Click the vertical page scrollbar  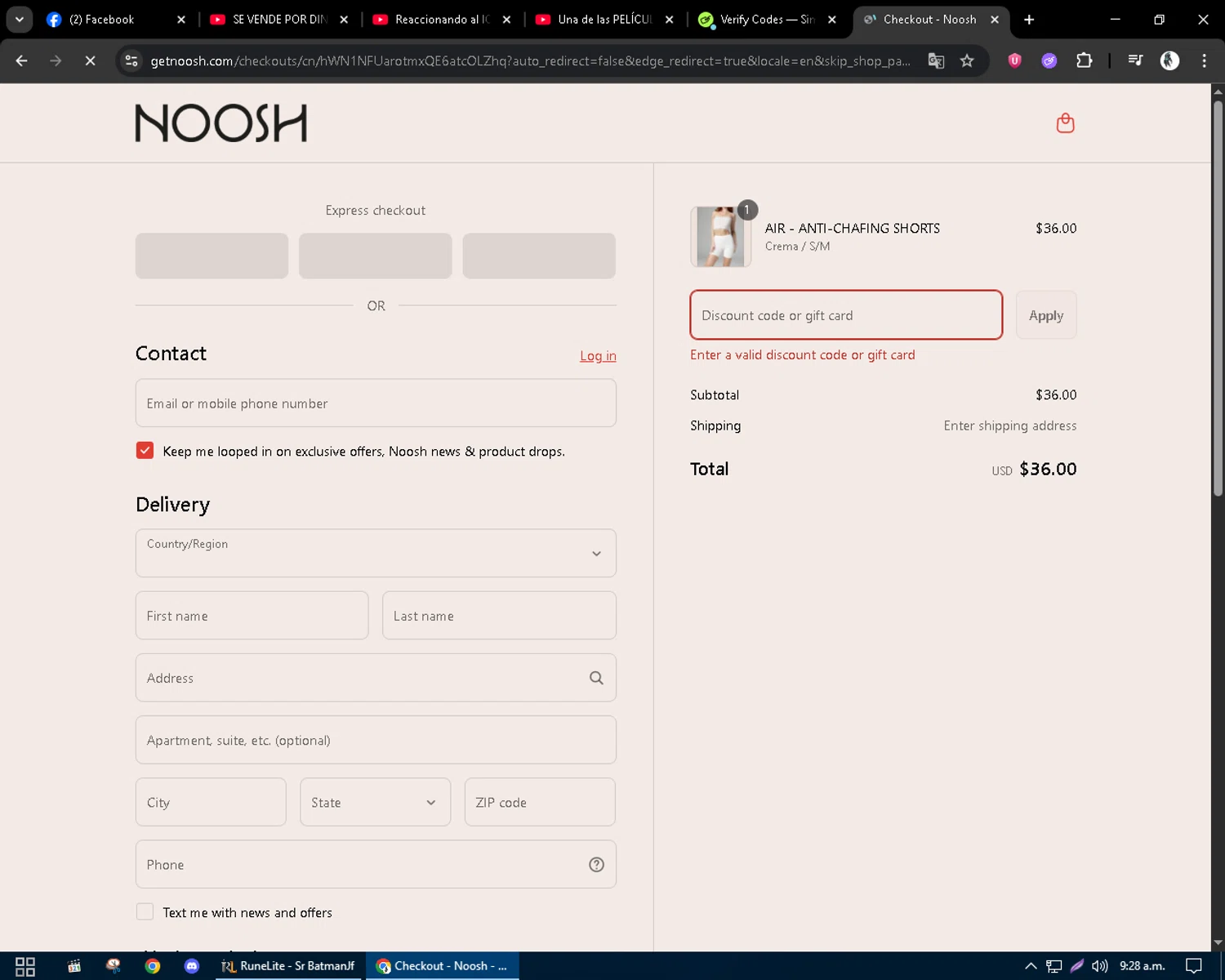1218,298
